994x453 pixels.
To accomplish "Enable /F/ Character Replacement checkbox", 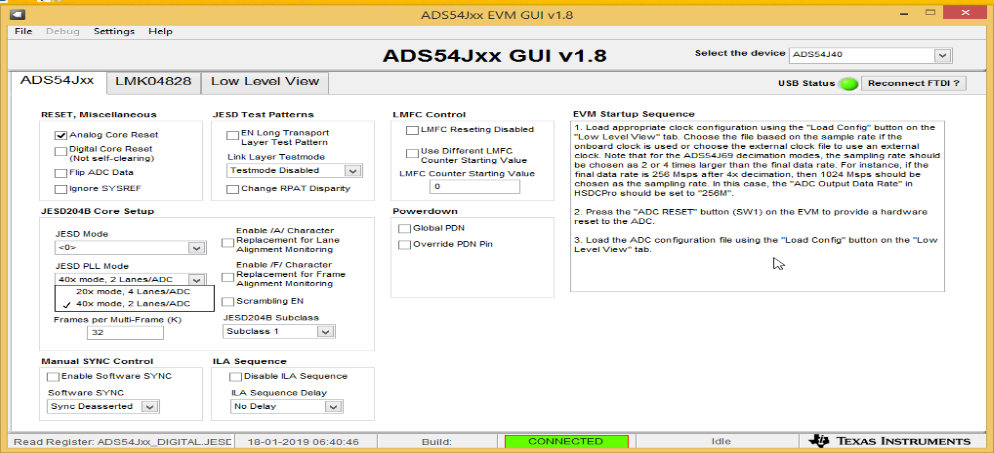I will click(x=227, y=277).
